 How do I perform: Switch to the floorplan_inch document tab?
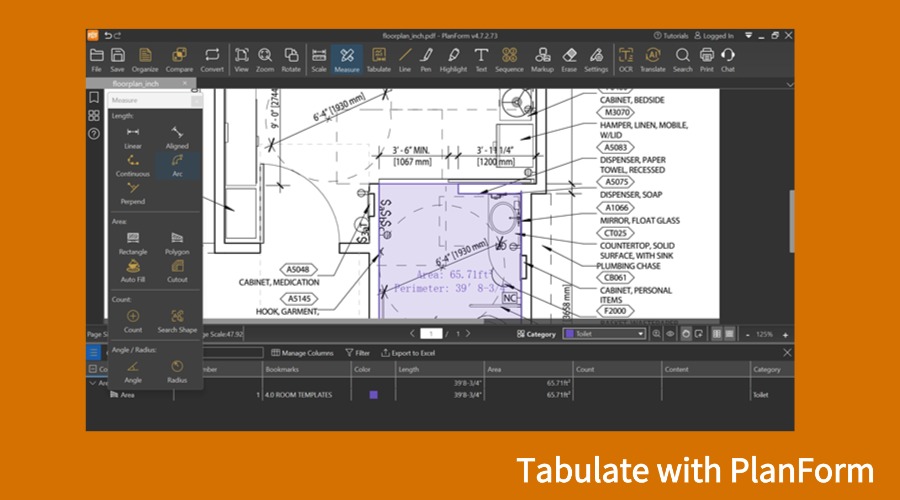(x=135, y=84)
